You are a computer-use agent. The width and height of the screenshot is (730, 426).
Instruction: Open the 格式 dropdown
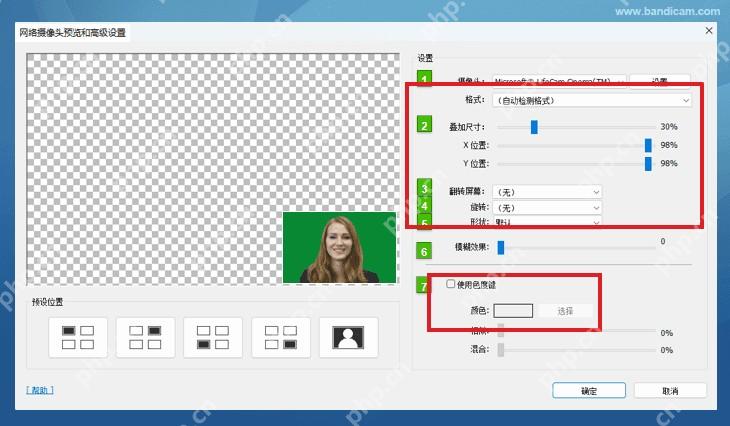(x=592, y=100)
